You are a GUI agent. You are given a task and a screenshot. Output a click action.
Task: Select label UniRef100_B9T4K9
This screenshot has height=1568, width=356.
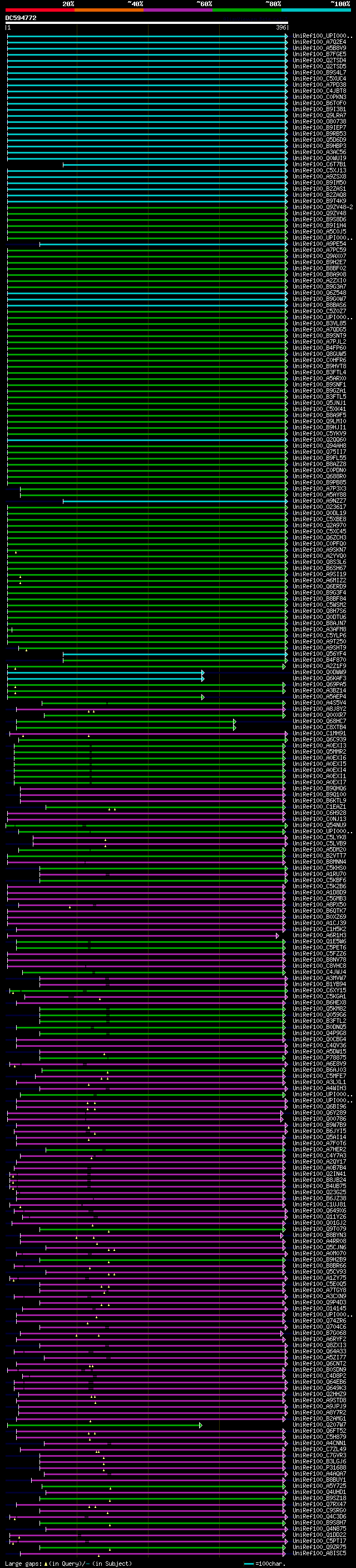[x=319, y=201]
